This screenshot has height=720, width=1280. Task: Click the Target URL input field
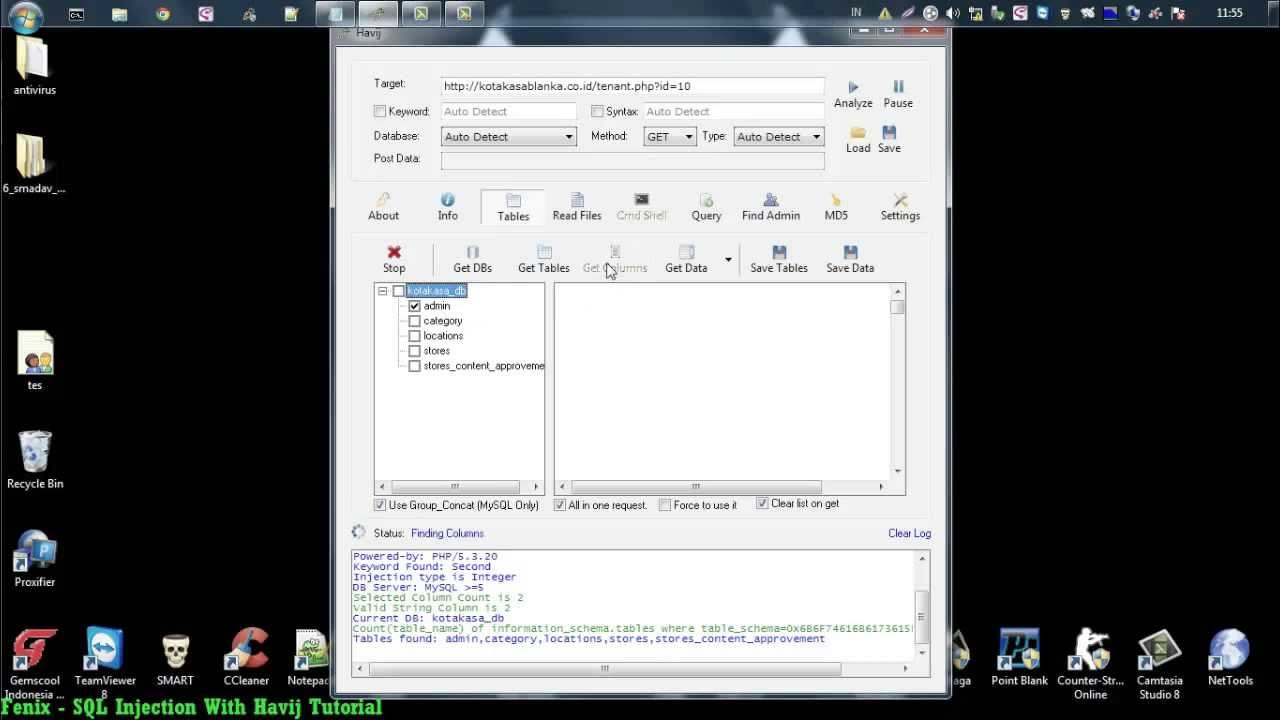point(632,87)
